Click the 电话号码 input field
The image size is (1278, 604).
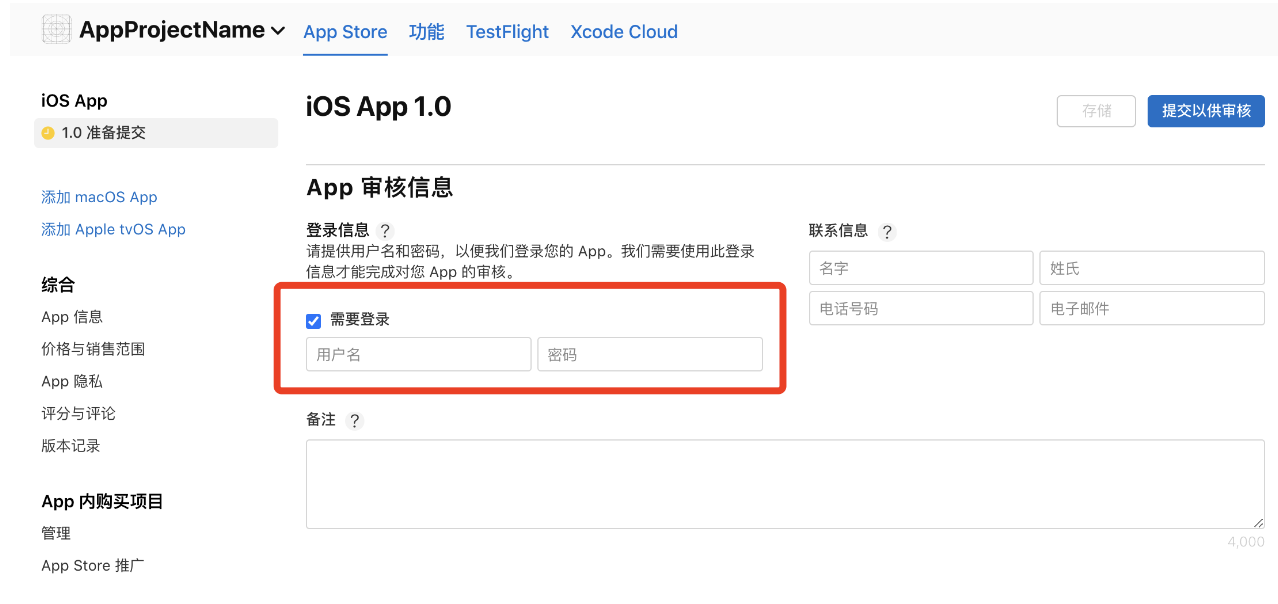tap(921, 308)
